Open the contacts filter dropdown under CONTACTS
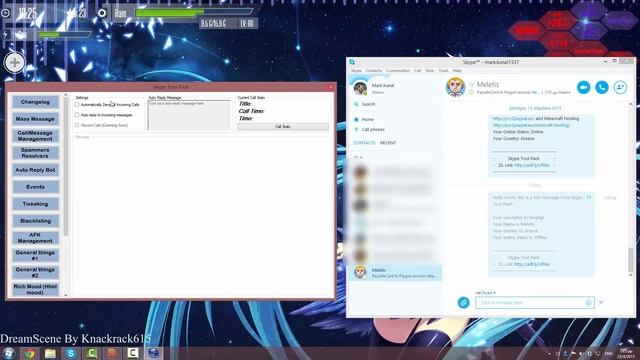This screenshot has width=640, height=360. coord(358,157)
